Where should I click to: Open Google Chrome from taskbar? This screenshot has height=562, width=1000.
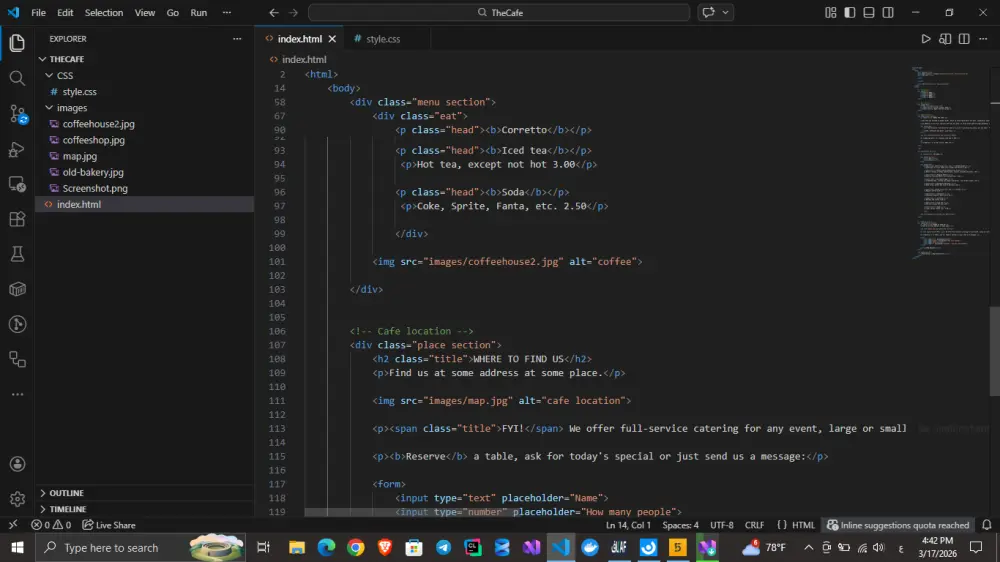coord(356,547)
